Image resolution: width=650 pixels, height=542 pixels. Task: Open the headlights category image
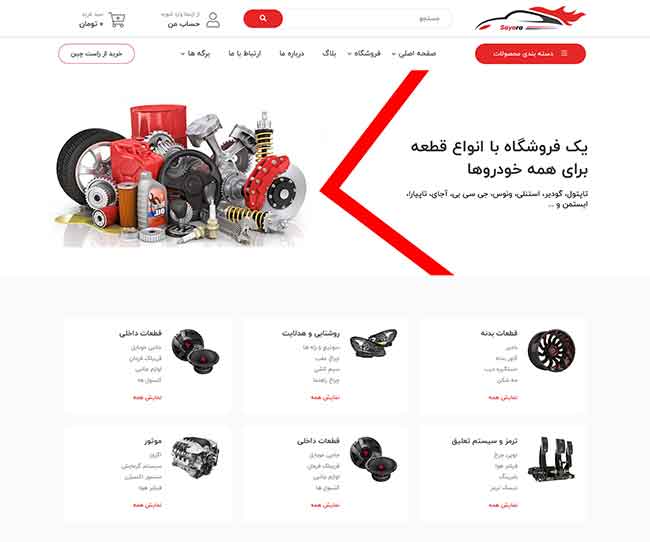coord(374,343)
